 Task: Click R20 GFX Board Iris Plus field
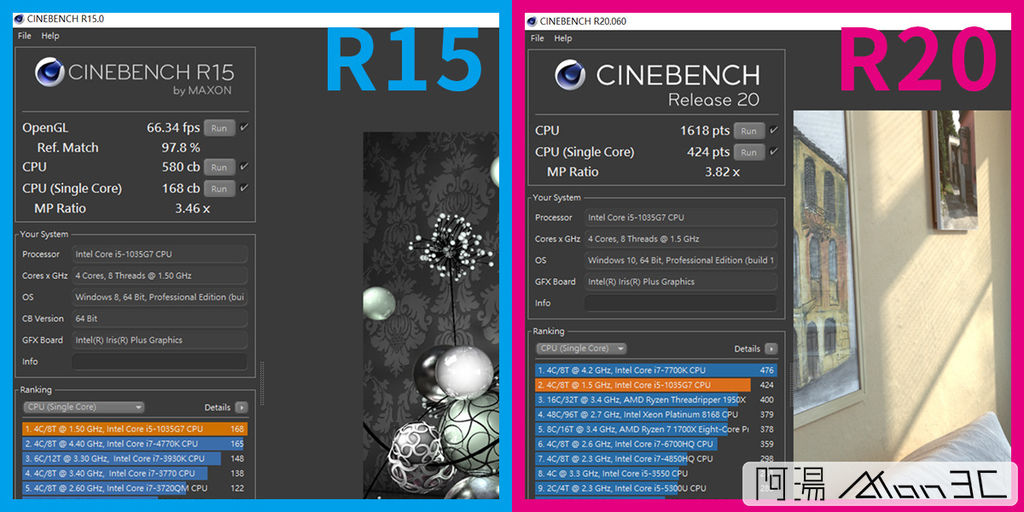pyautogui.click(x=680, y=281)
